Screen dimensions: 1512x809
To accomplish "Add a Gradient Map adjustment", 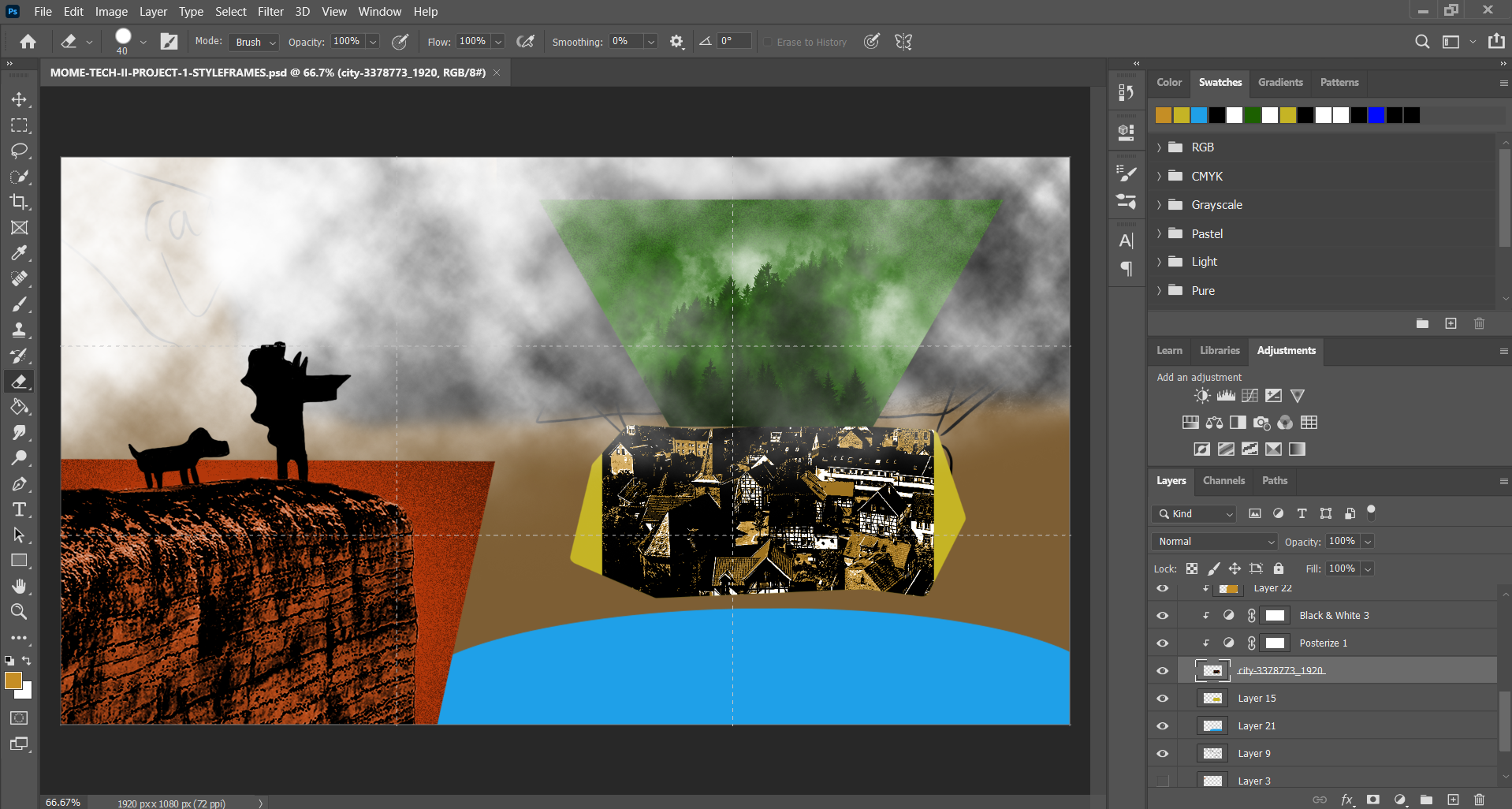I will click(1297, 449).
